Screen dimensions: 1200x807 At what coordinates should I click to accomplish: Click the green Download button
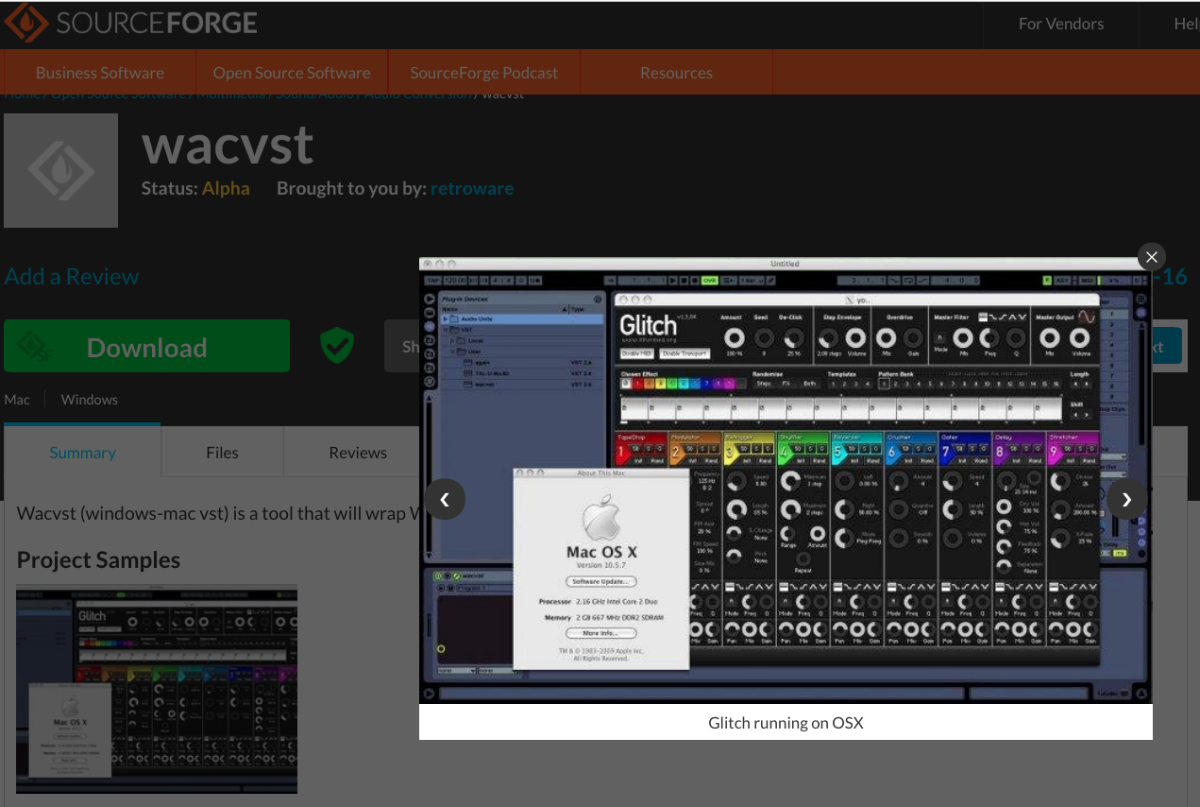tap(147, 347)
